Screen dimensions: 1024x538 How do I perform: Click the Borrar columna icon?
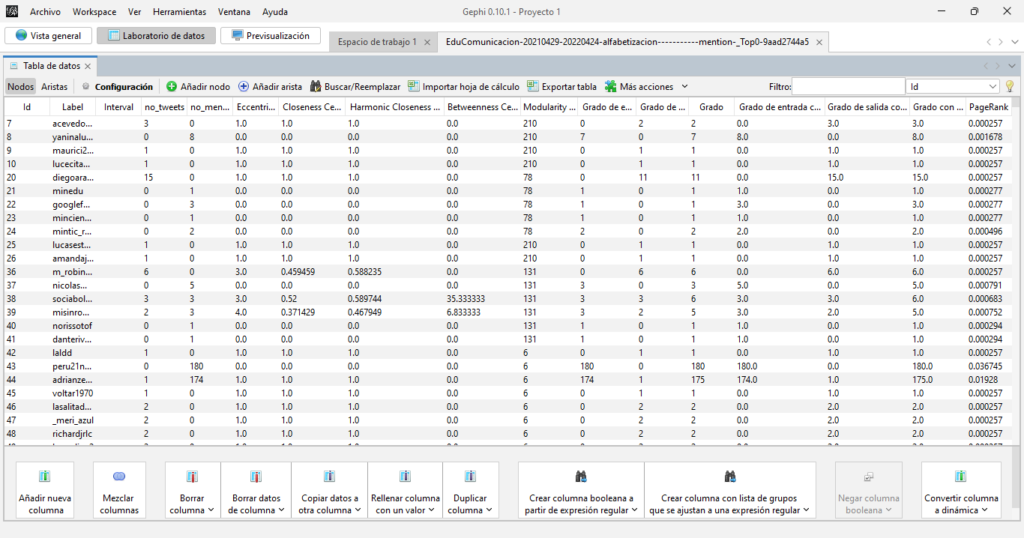coord(192,476)
